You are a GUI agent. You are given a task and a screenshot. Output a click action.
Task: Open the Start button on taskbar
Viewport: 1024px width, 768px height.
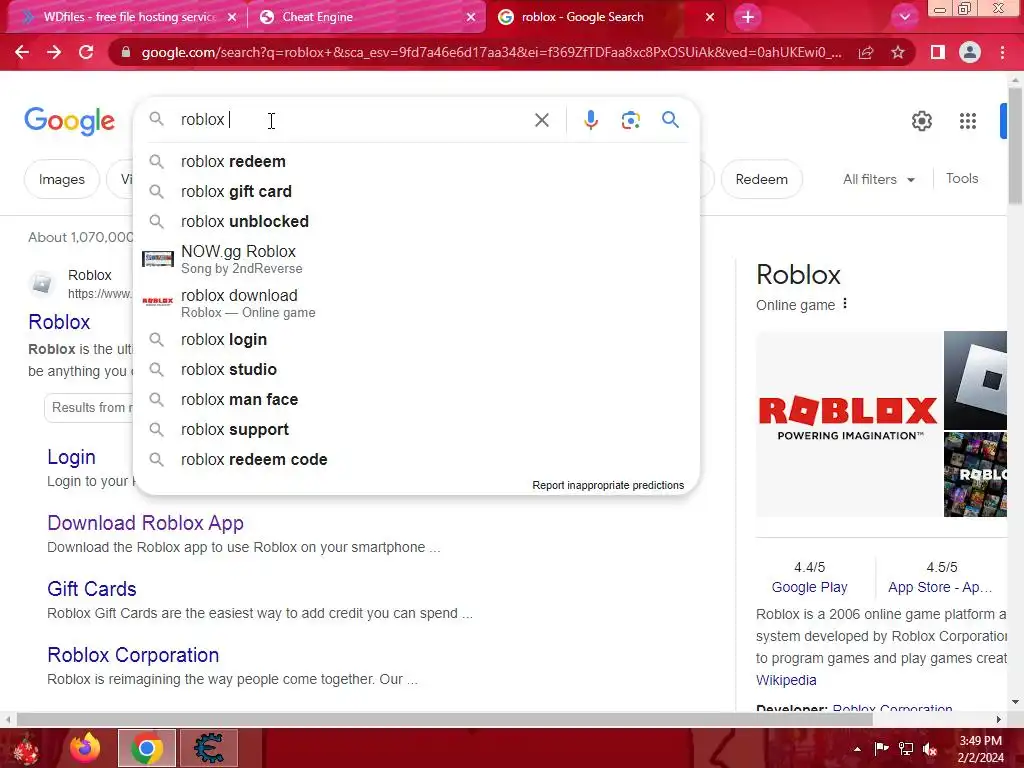click(25, 749)
